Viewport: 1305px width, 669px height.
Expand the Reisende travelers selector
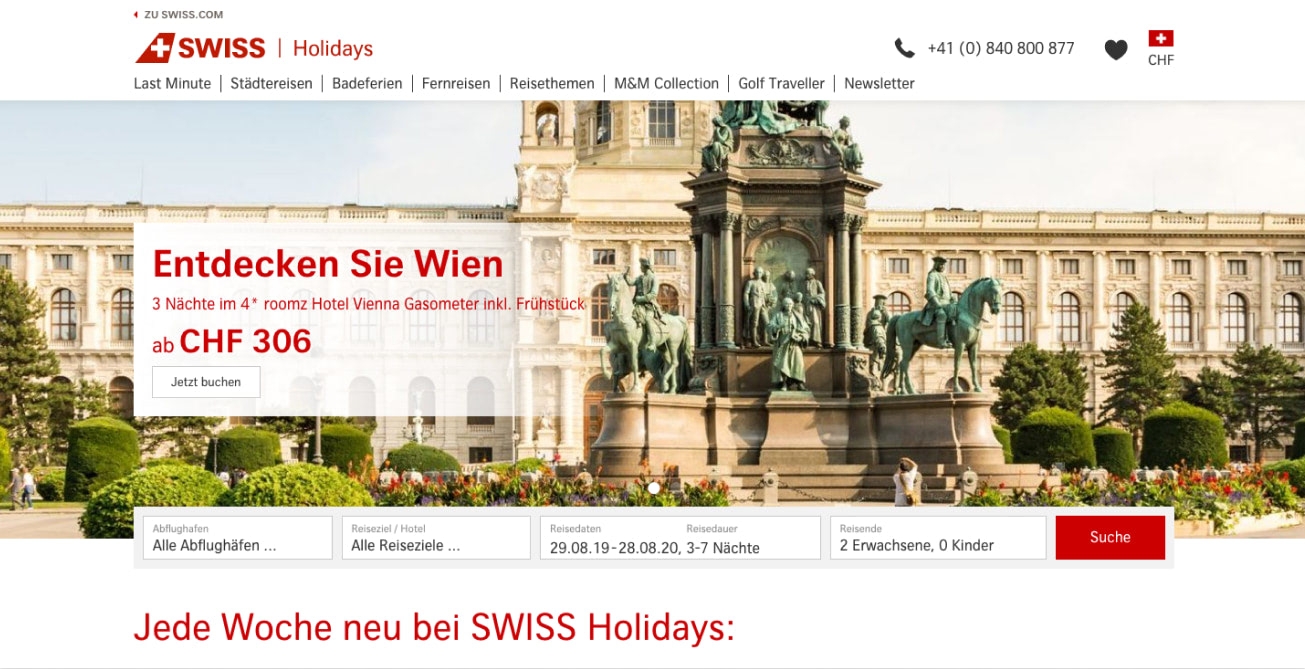938,538
